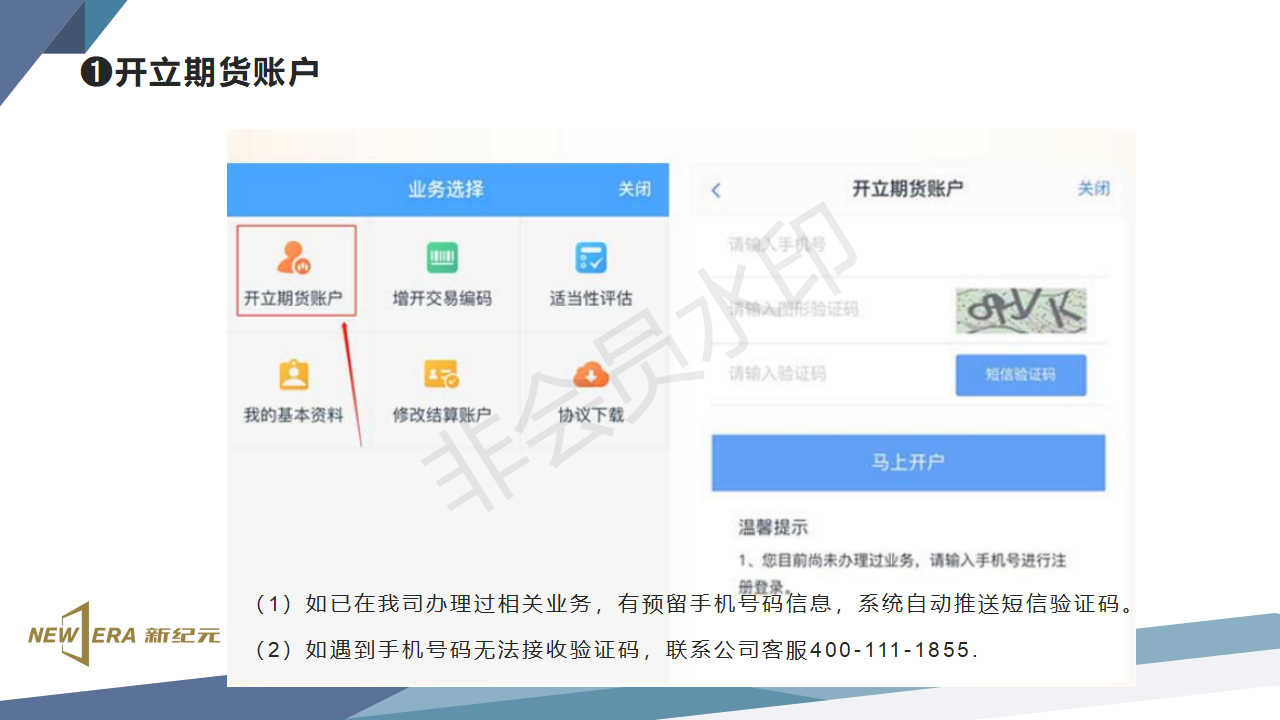This screenshot has width=1280, height=720.
Task: Click the 温馨提示 heading text
Action: click(773, 527)
